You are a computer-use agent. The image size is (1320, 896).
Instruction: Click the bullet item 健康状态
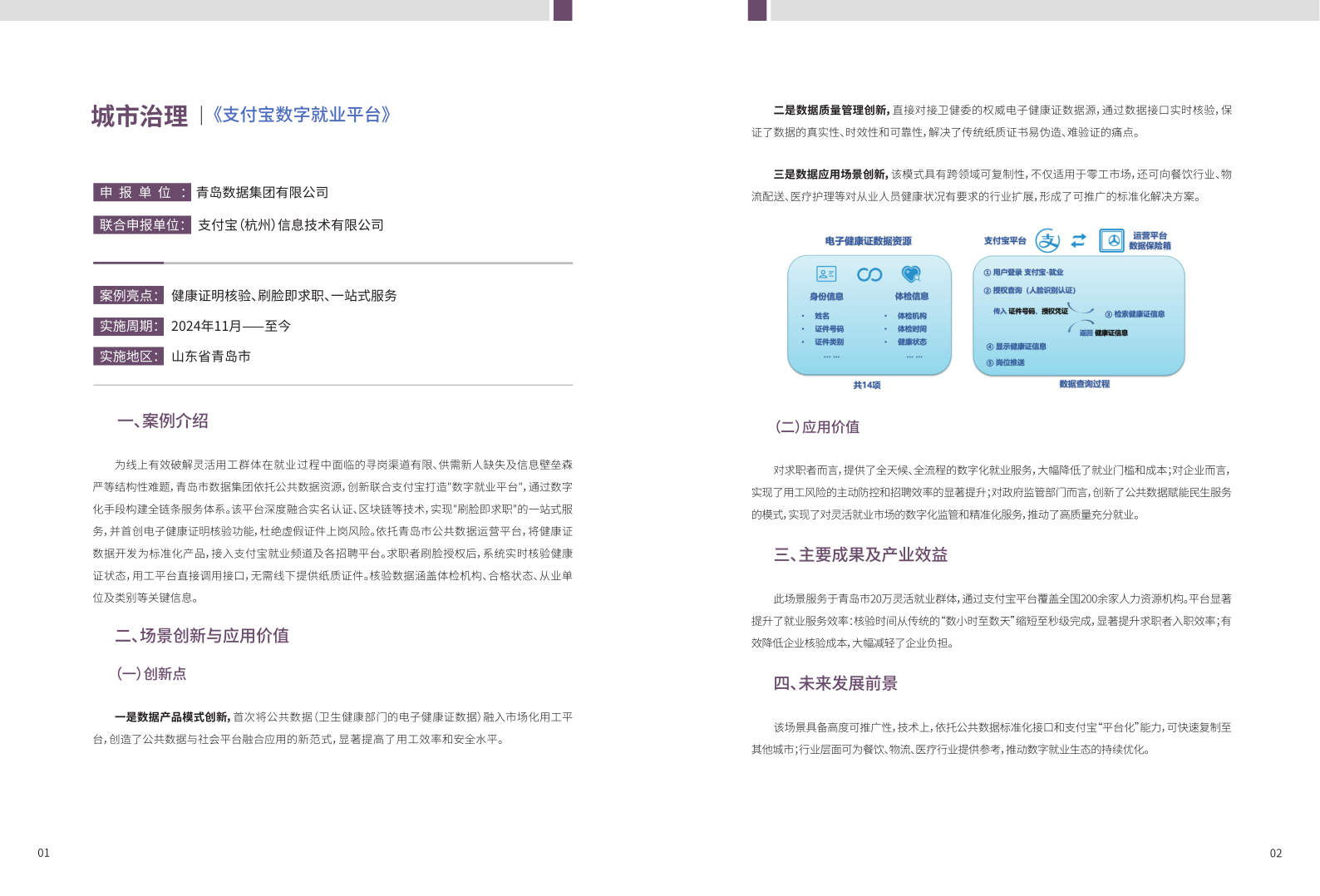(x=912, y=342)
